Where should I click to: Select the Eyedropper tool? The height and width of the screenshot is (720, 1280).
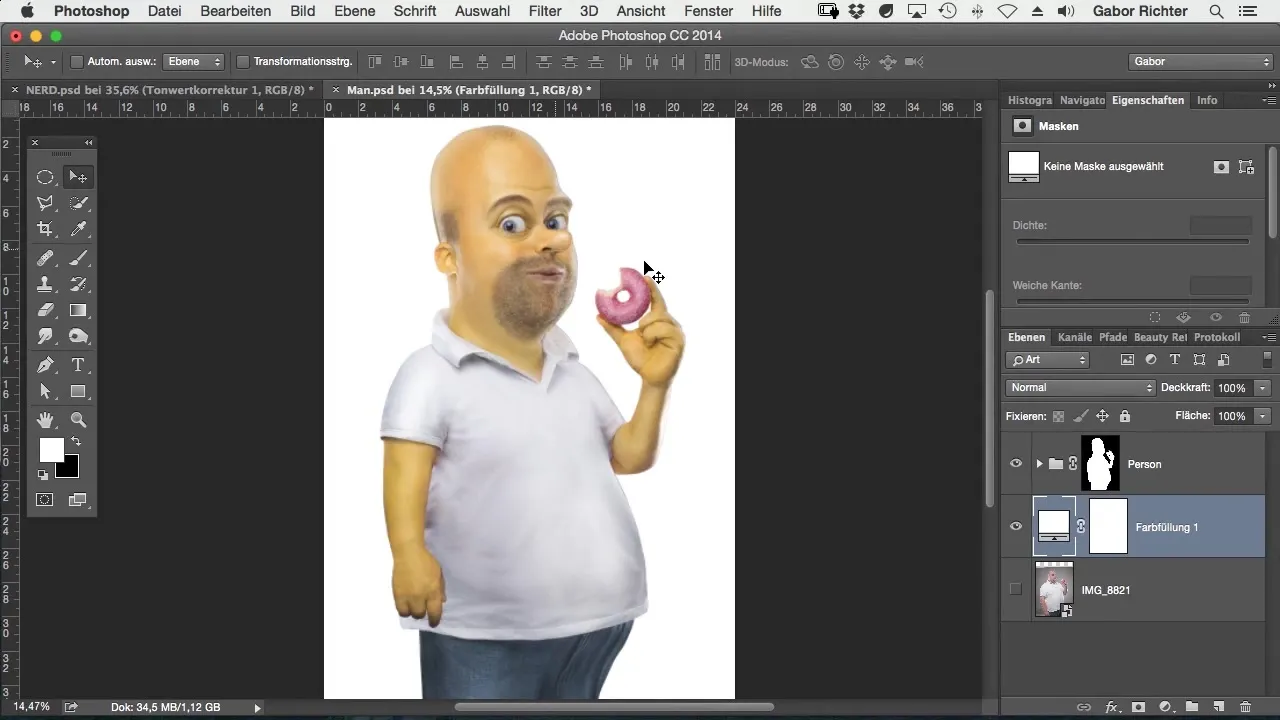point(78,229)
